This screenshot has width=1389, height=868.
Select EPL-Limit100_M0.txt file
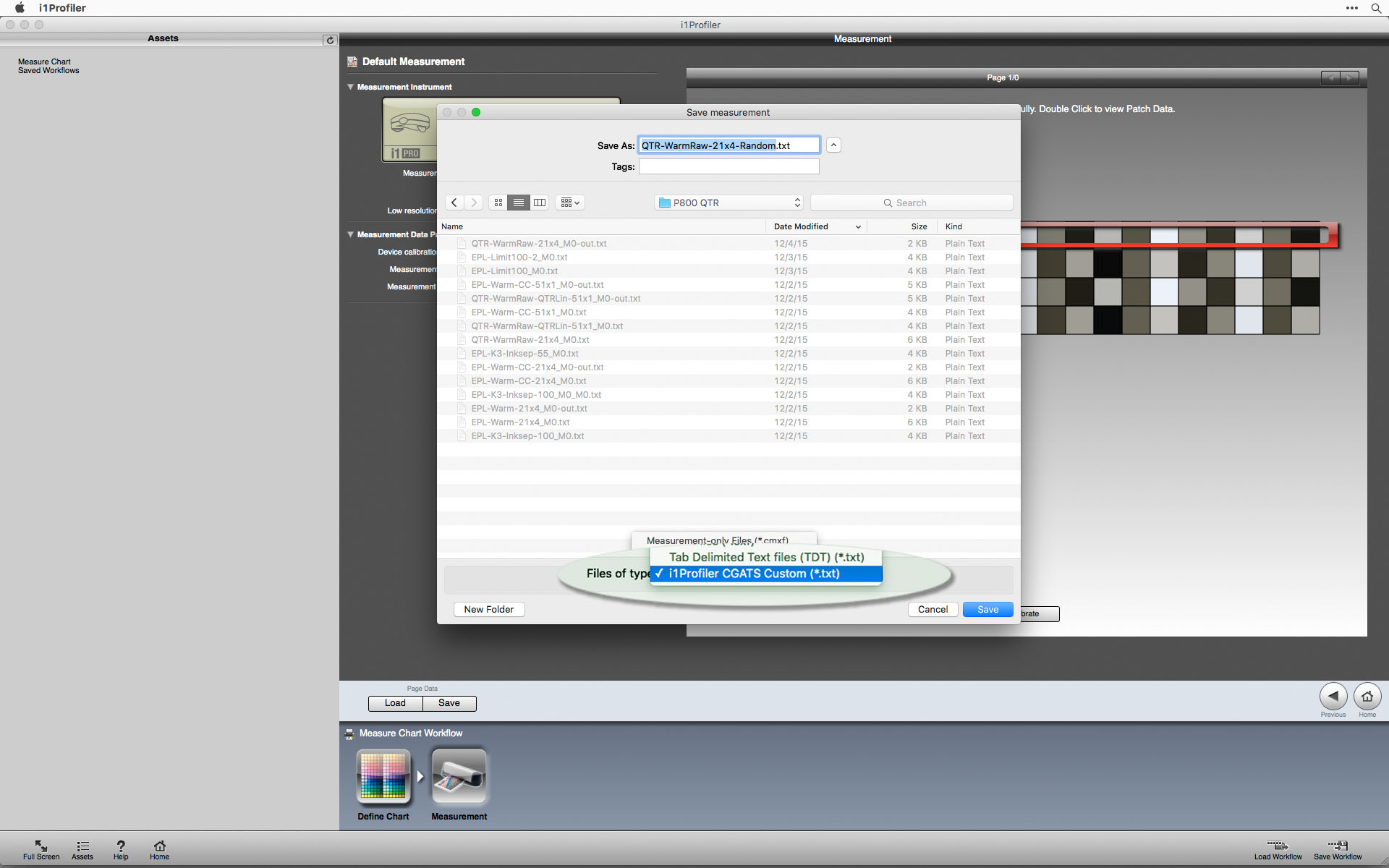pos(729,271)
